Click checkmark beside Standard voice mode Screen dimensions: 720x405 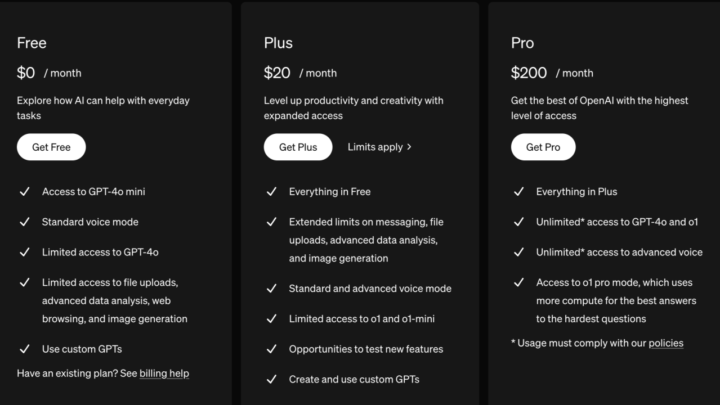tap(25, 222)
